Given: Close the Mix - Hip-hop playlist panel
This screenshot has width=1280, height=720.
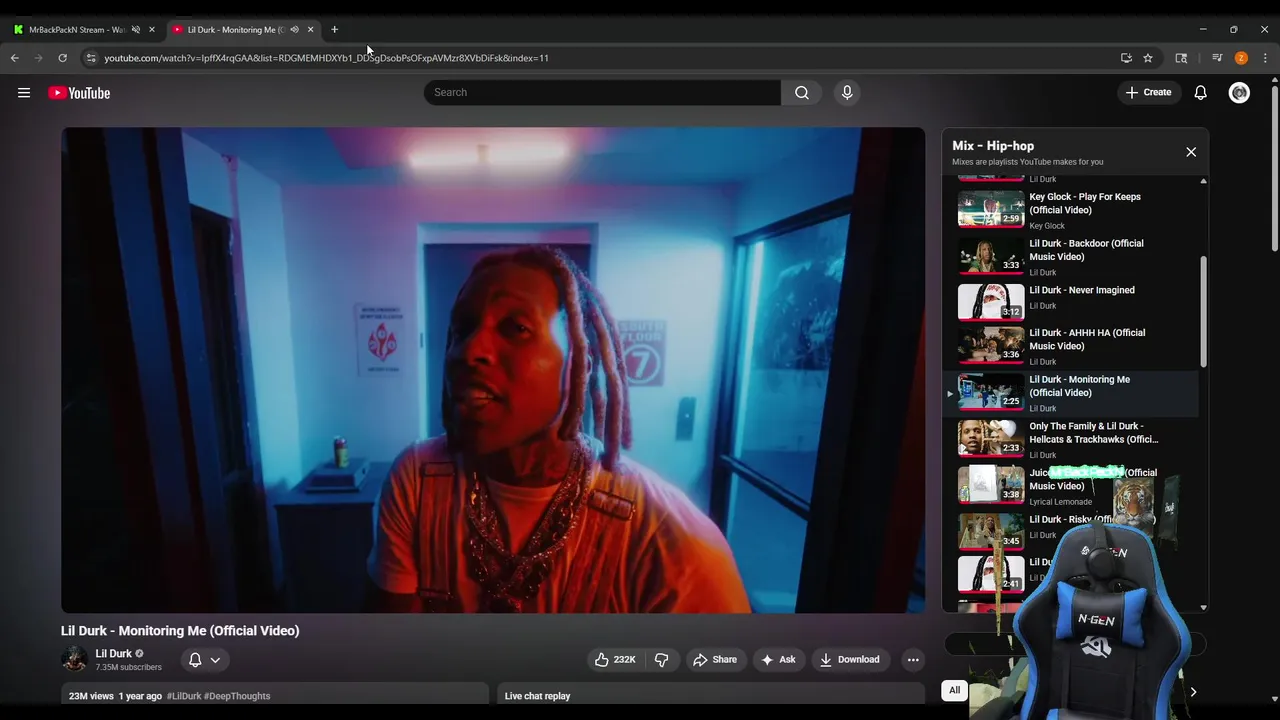Looking at the screenshot, I should (x=1191, y=152).
